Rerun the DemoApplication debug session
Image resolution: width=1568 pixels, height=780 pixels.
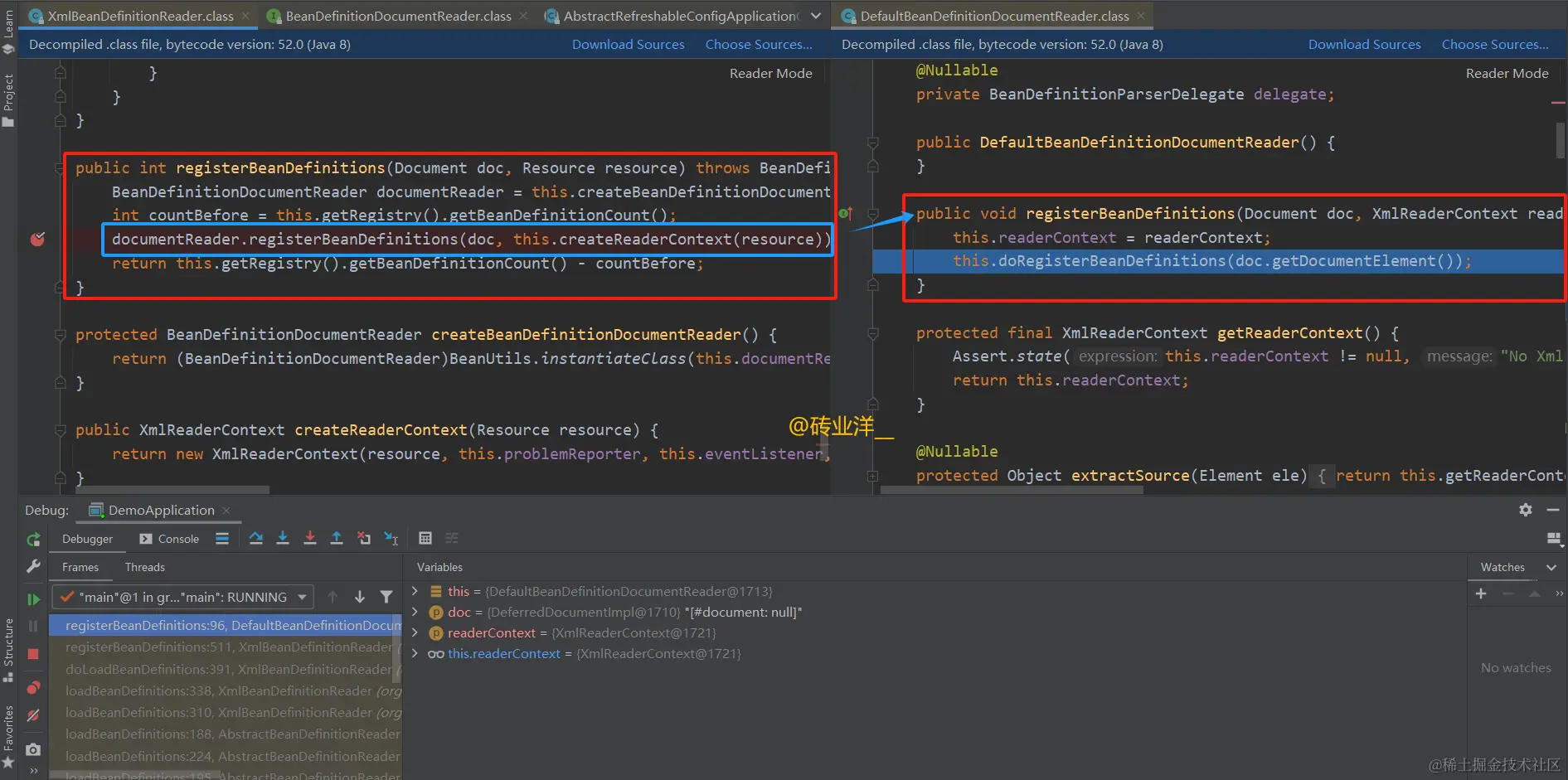tap(33, 540)
